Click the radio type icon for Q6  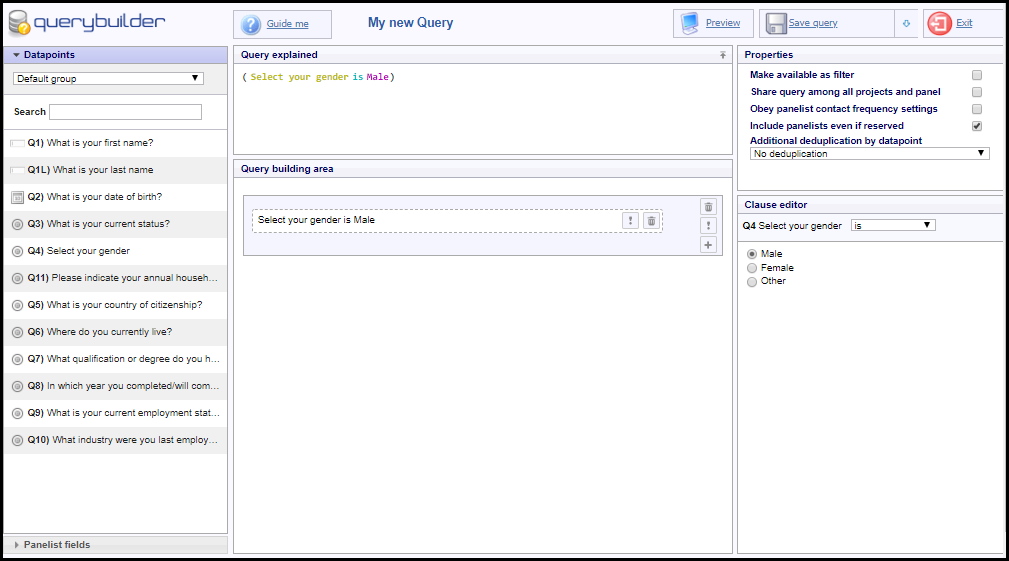[17, 333]
